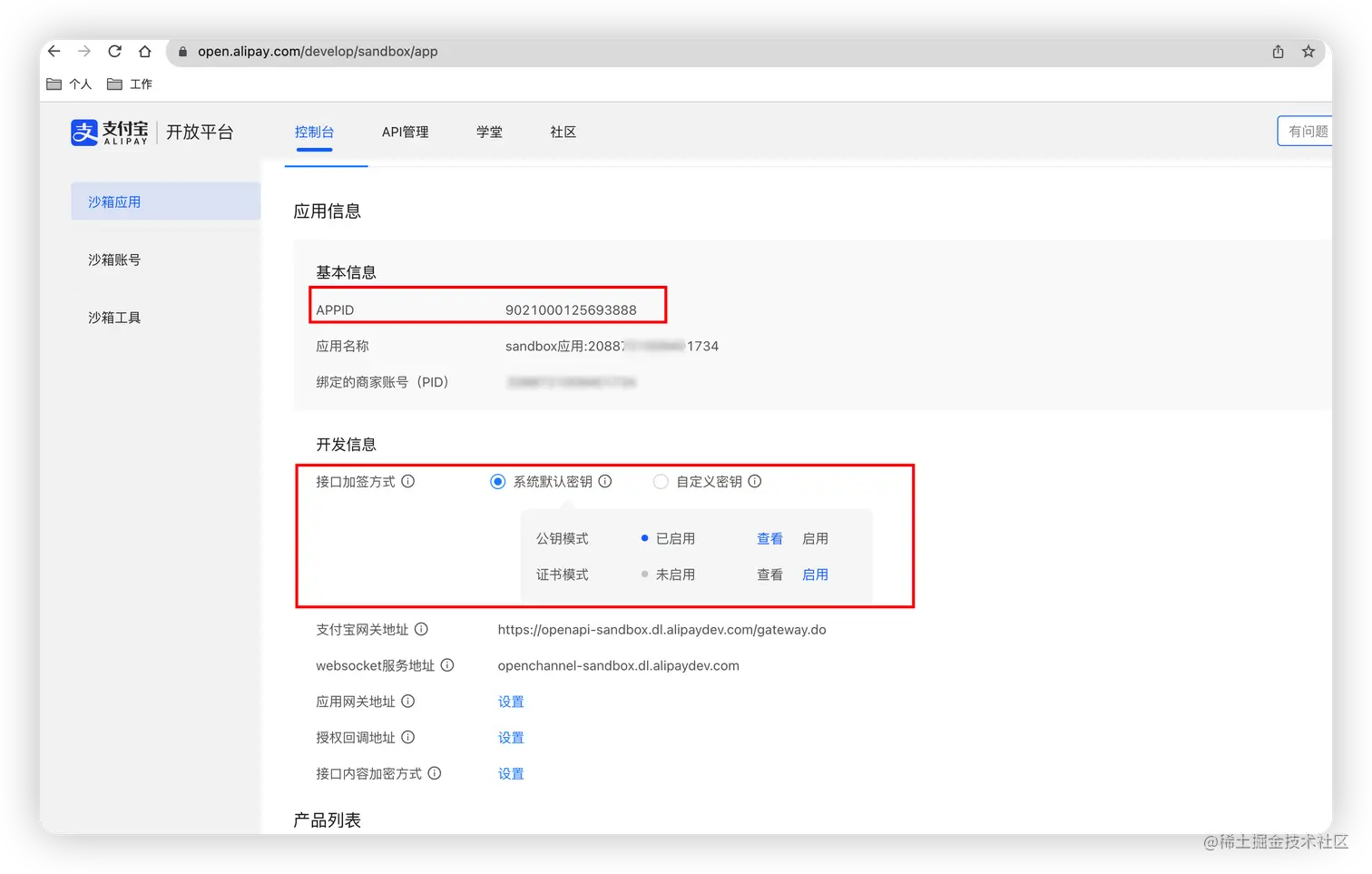Click the sandbox应用 application name value
1372x874 pixels.
(612, 347)
